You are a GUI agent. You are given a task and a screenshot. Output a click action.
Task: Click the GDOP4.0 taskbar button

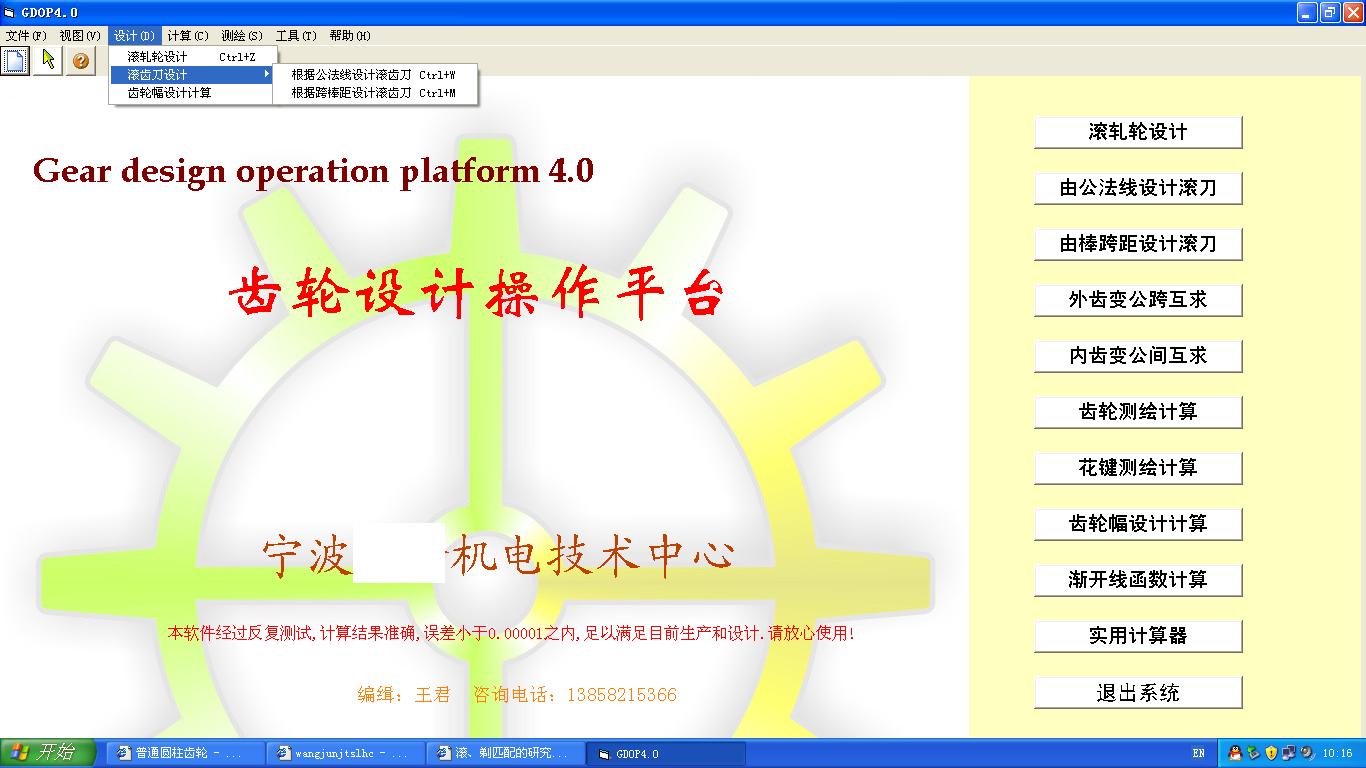tap(666, 754)
